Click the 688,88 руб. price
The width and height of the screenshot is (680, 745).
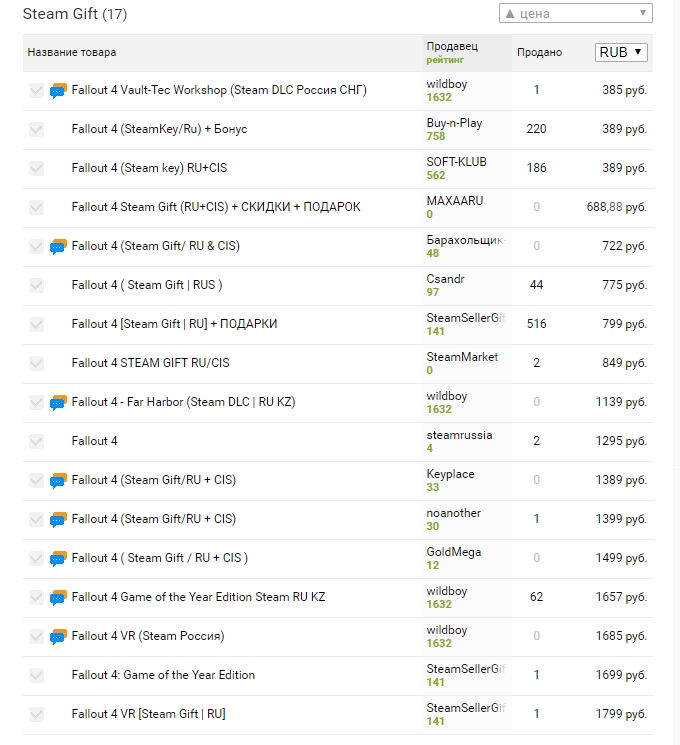[x=616, y=207]
